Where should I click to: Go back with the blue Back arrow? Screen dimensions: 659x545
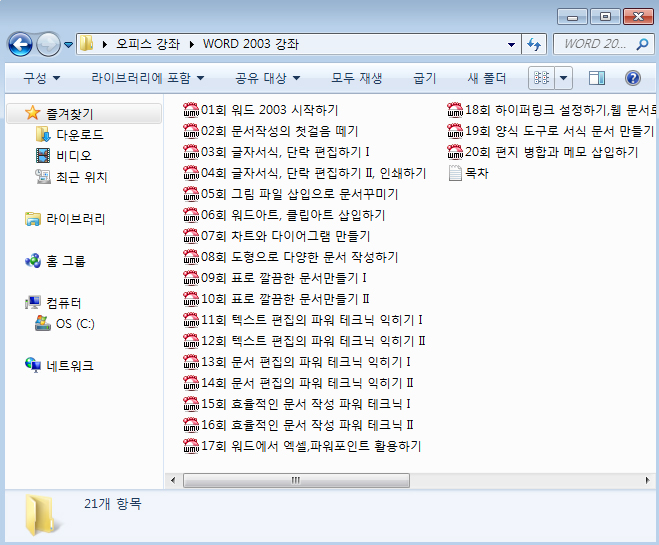click(x=20, y=44)
